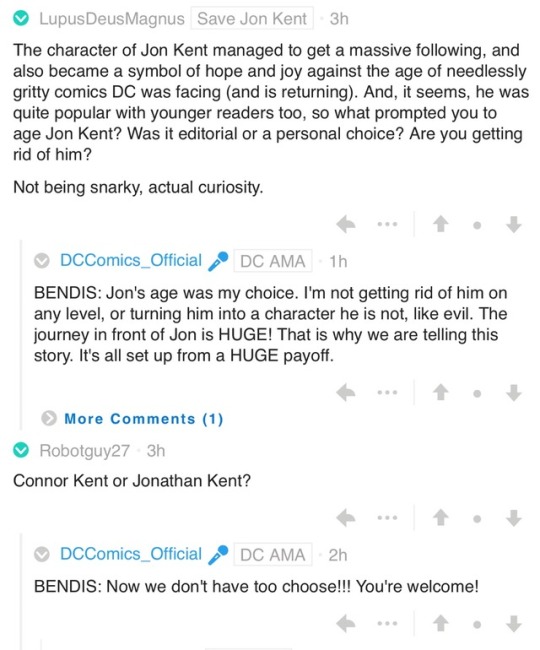540x650 pixels.
Task: Upvote Robotguy27's Connor Kent question
Action: (x=441, y=518)
